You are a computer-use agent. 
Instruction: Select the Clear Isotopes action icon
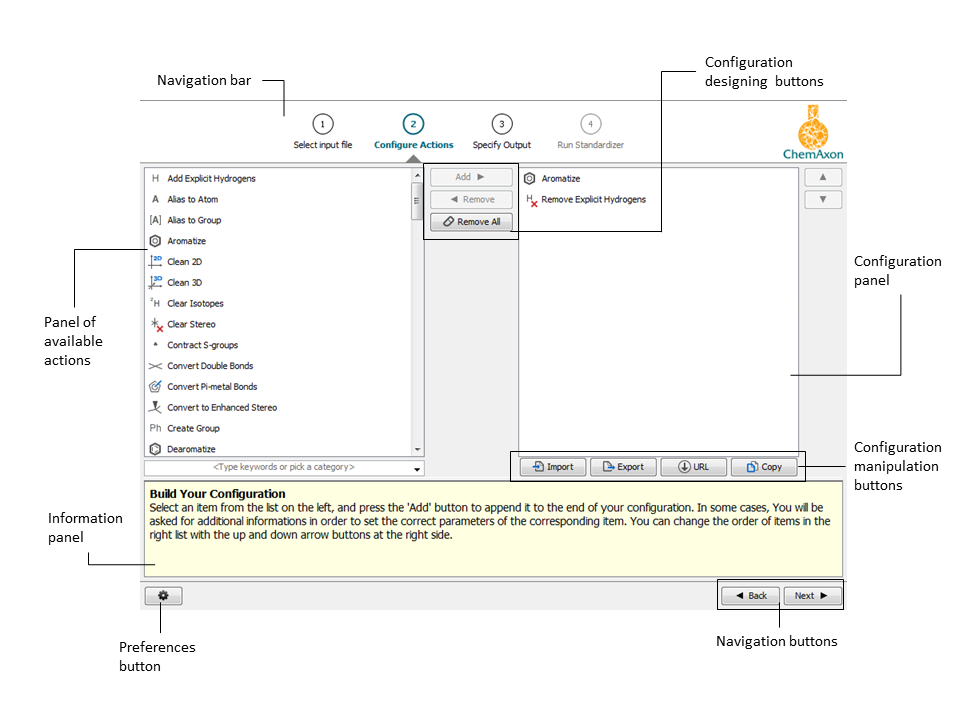(x=155, y=303)
